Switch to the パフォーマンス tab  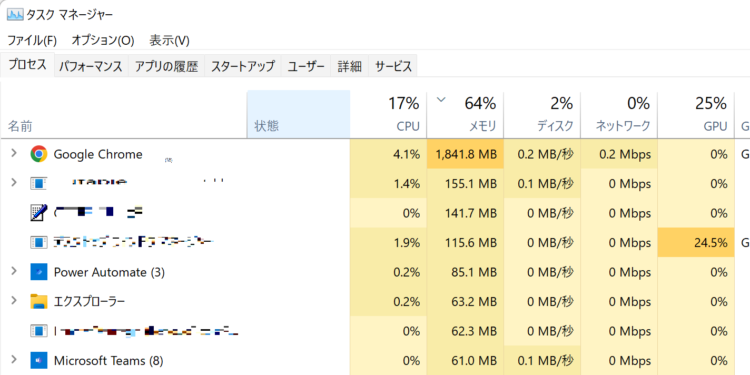pyautogui.click(x=91, y=66)
